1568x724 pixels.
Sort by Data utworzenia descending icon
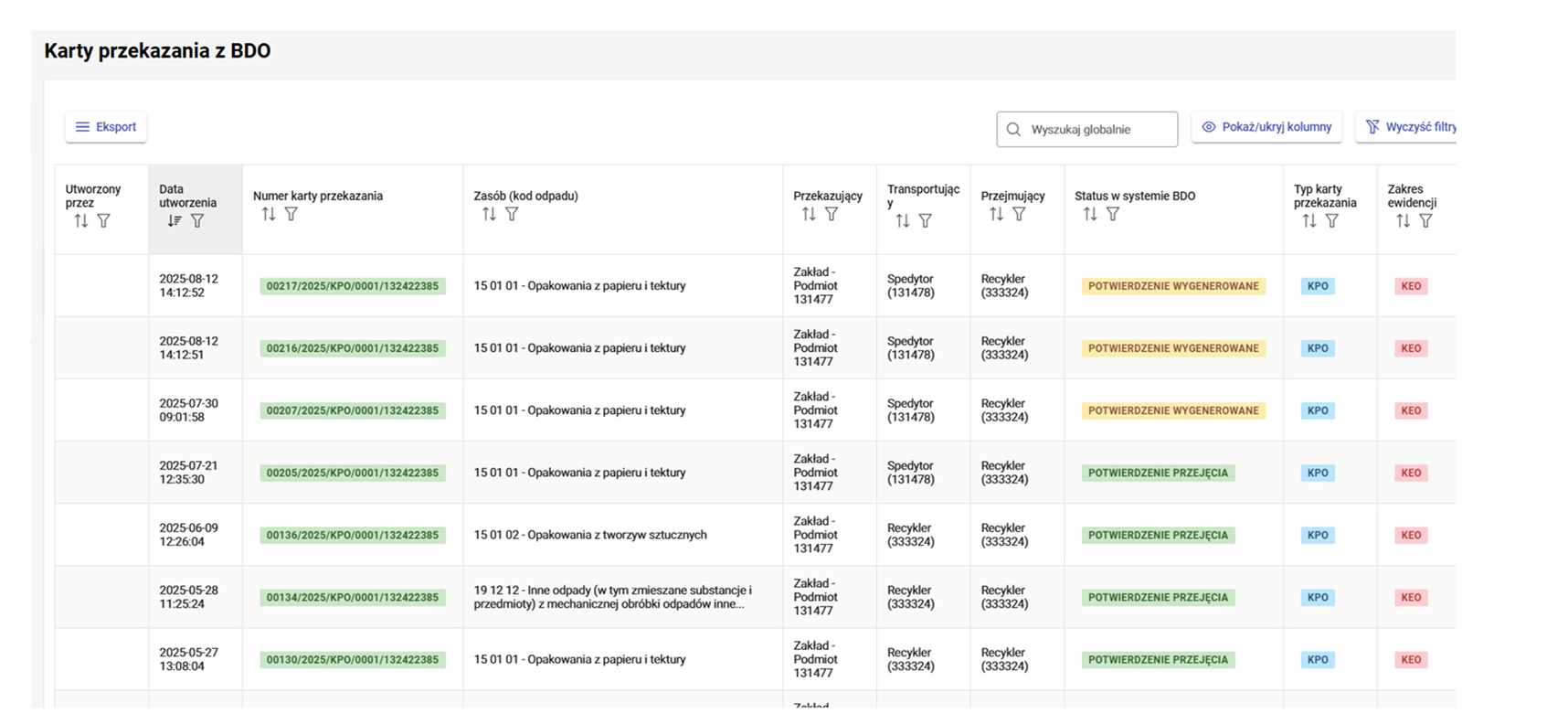tap(175, 221)
